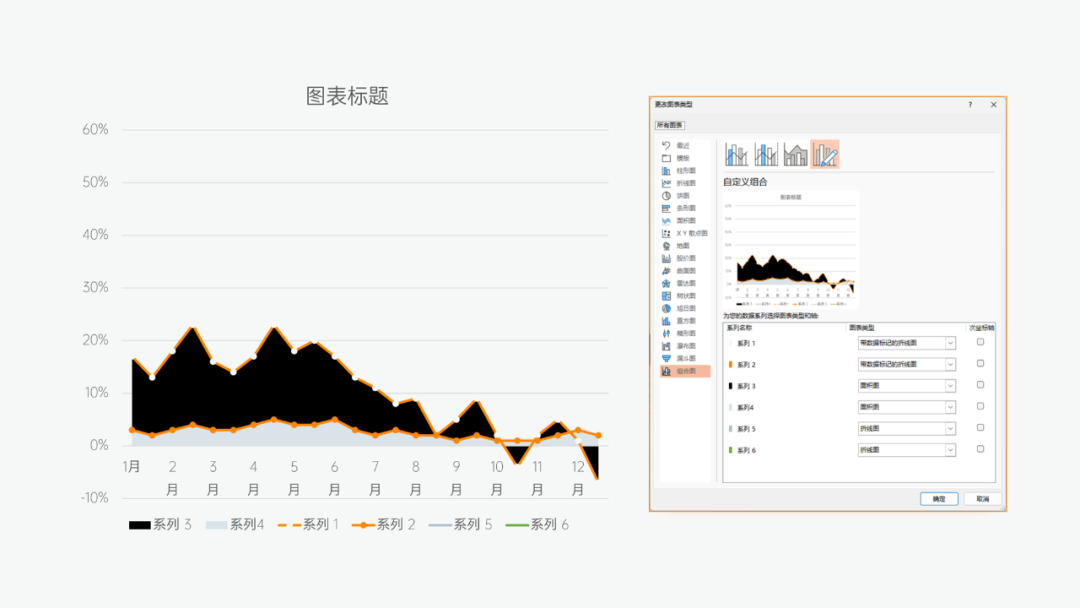Image resolution: width=1080 pixels, height=608 pixels.
Task: Choose 漏斗图 funnel category
Action: pyautogui.click(x=684, y=358)
